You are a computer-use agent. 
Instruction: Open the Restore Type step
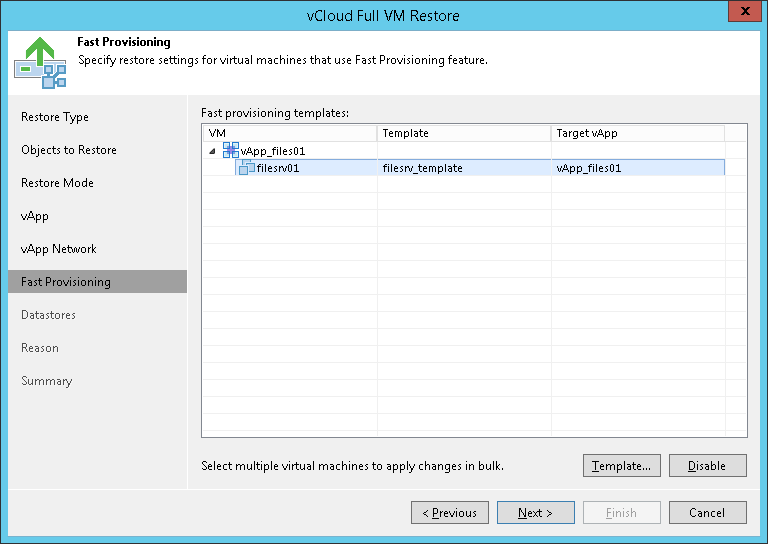pyautogui.click(x=55, y=117)
